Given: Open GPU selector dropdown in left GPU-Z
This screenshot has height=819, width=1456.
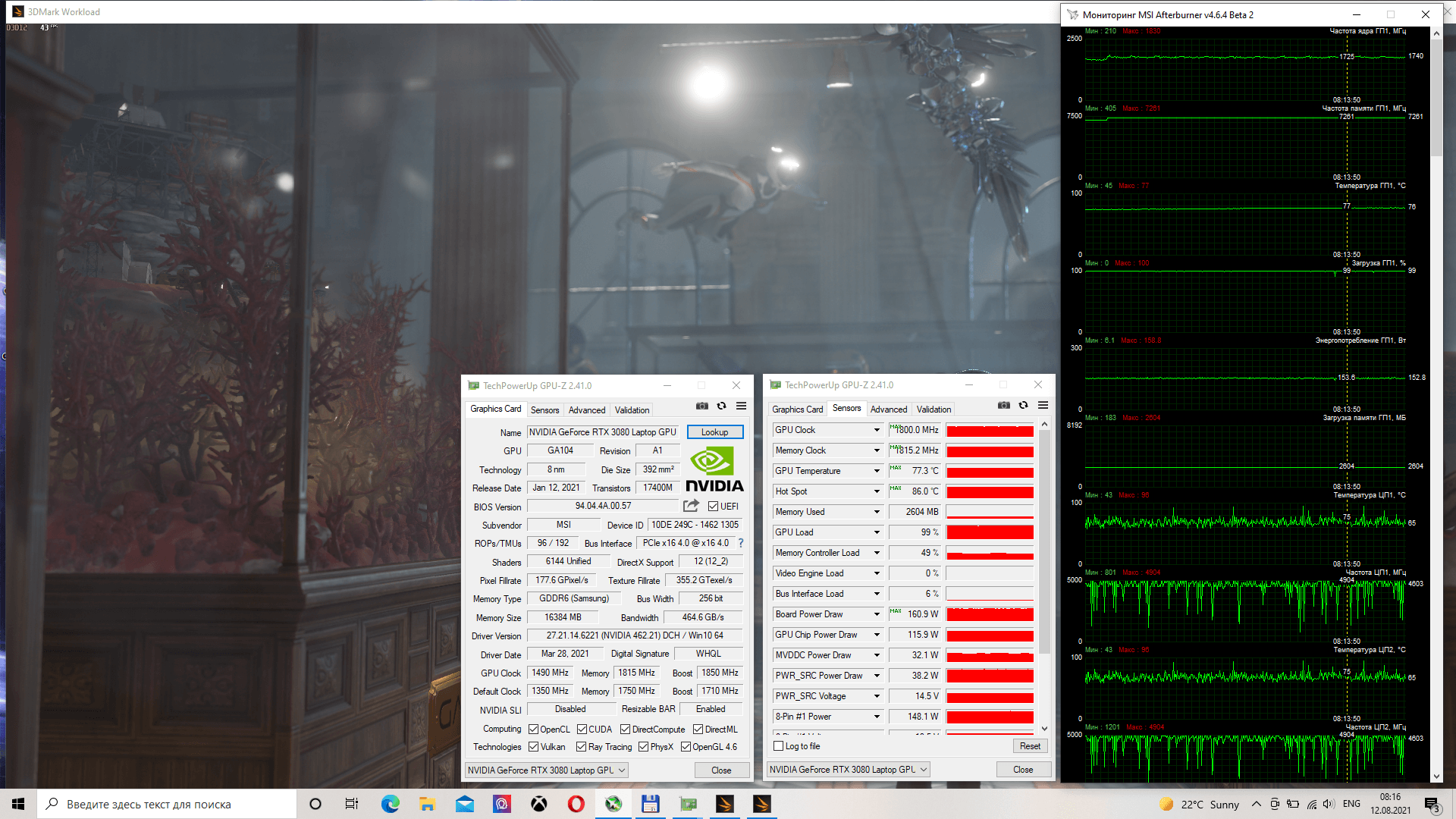Looking at the screenshot, I should click(546, 770).
